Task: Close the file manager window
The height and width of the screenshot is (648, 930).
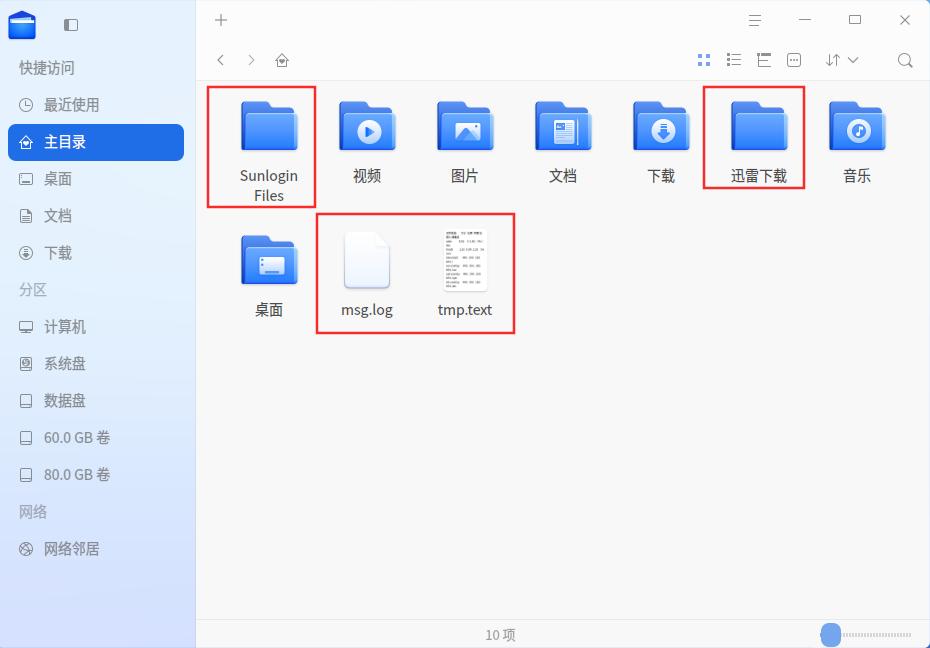Action: (904, 20)
